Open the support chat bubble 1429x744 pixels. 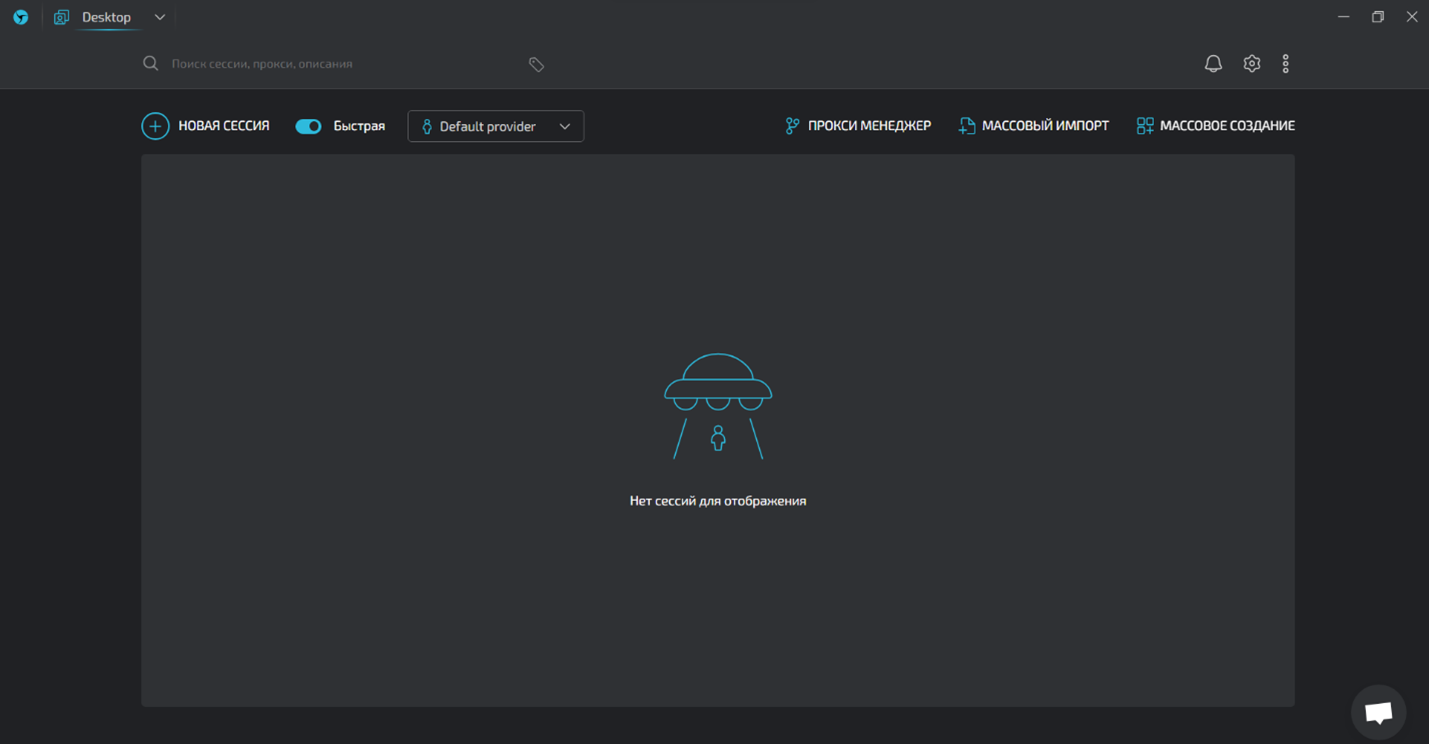coord(1378,711)
